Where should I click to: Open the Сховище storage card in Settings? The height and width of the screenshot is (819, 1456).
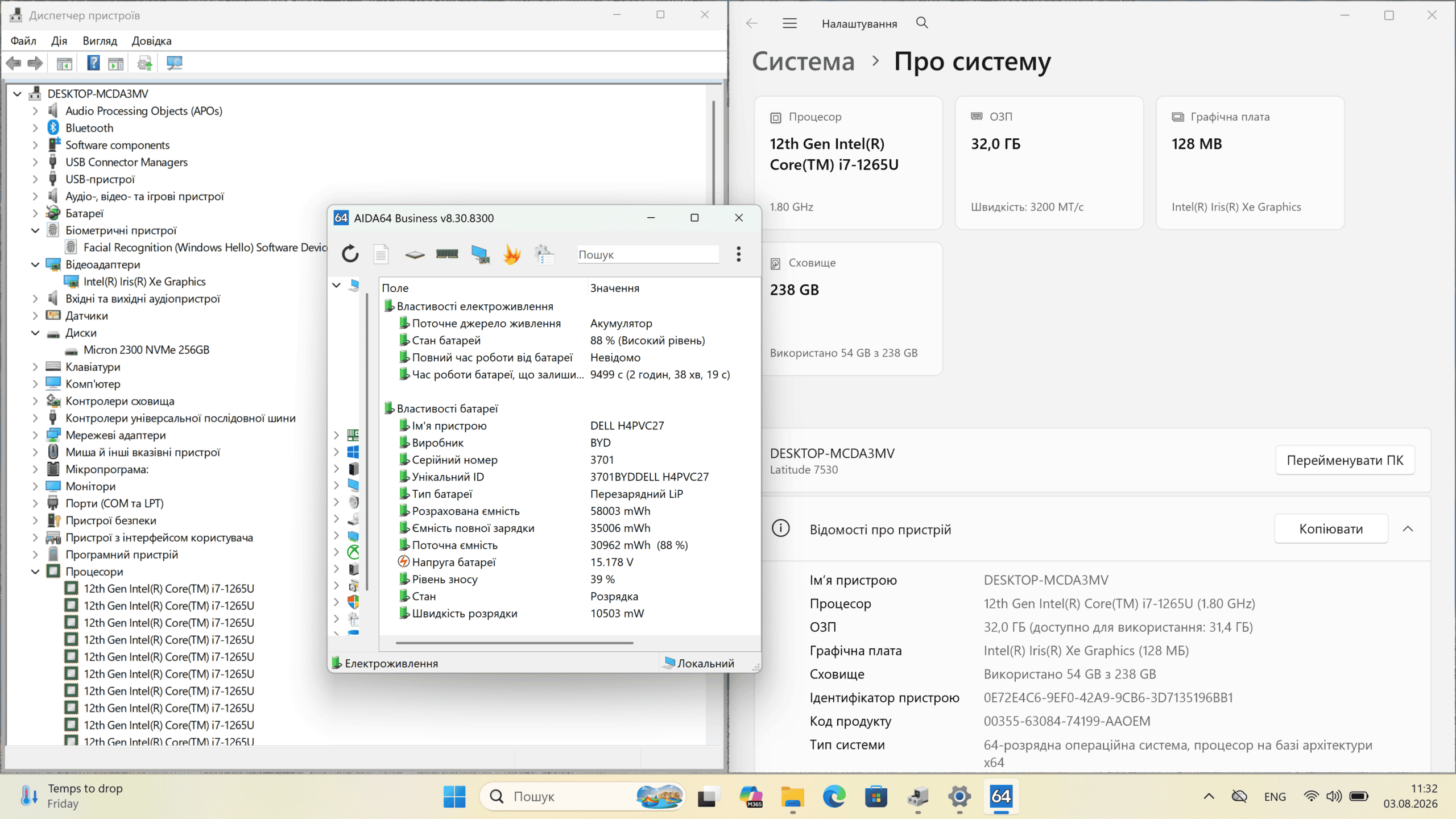point(848,309)
